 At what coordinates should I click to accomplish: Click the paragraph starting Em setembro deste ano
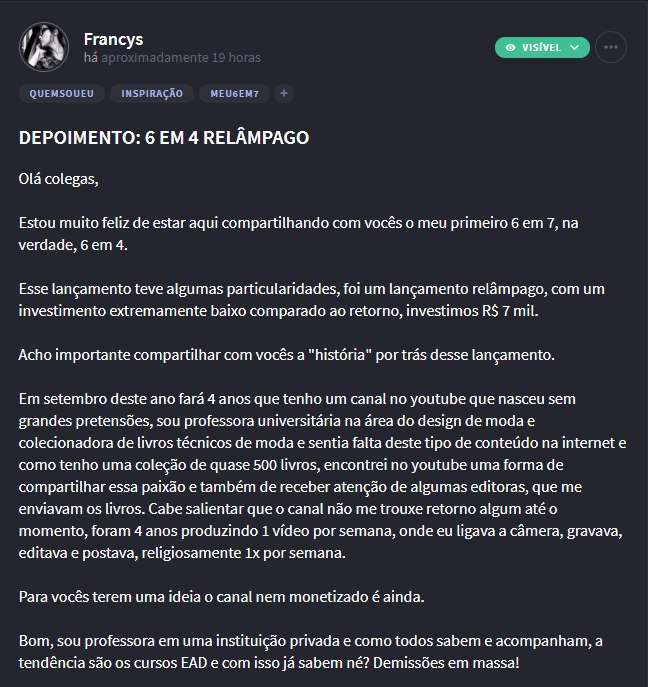(322, 476)
